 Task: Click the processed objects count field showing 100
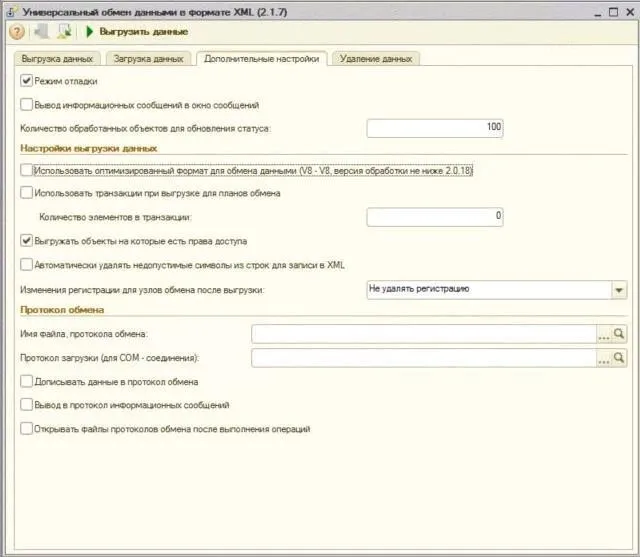(435, 128)
